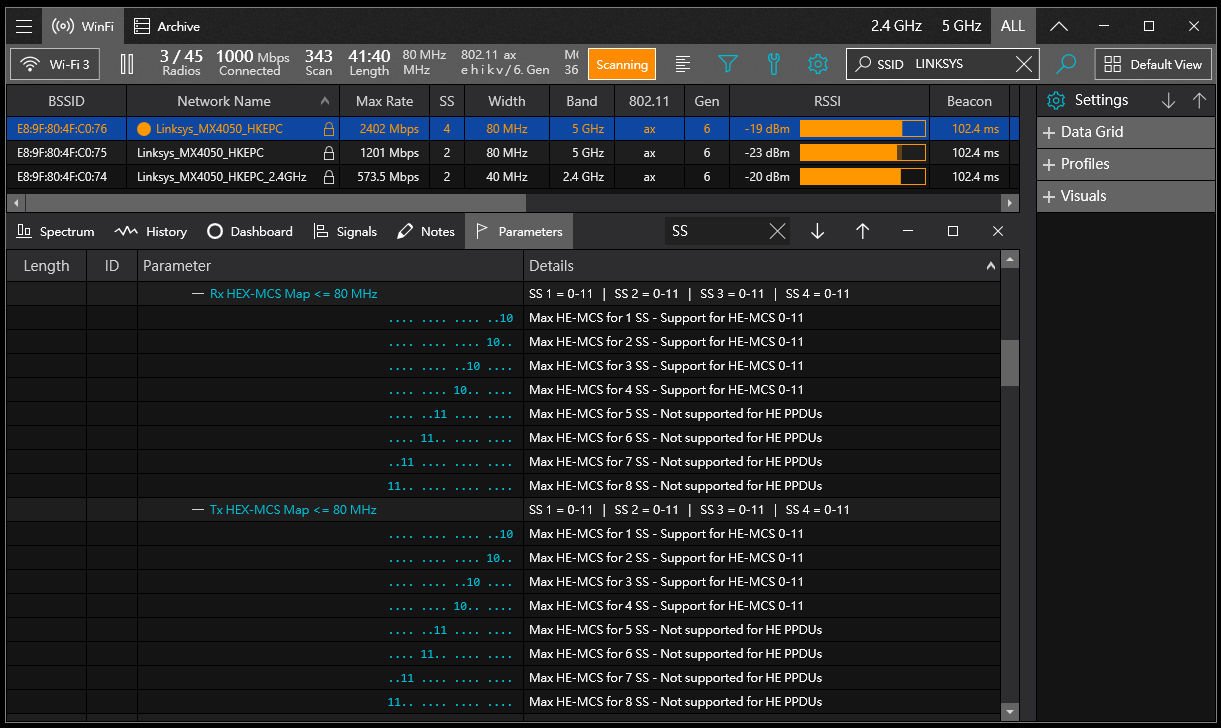Select the Parameters tab
This screenshot has width=1221, height=728.
[x=519, y=231]
